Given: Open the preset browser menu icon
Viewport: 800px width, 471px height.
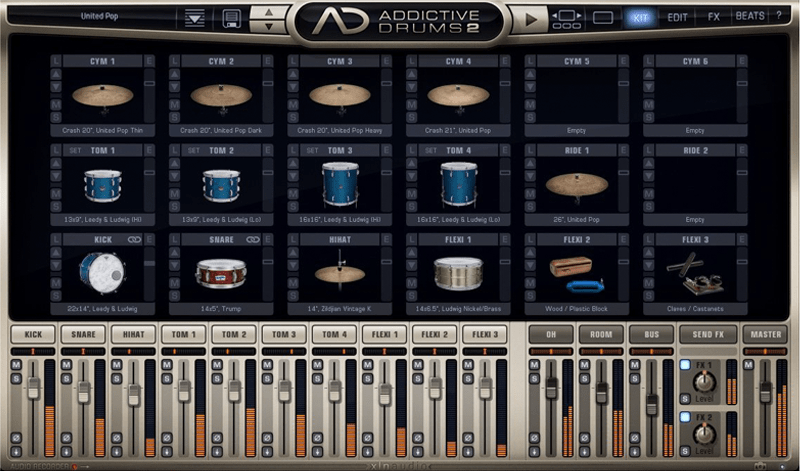Looking at the screenshot, I should coord(194,17).
